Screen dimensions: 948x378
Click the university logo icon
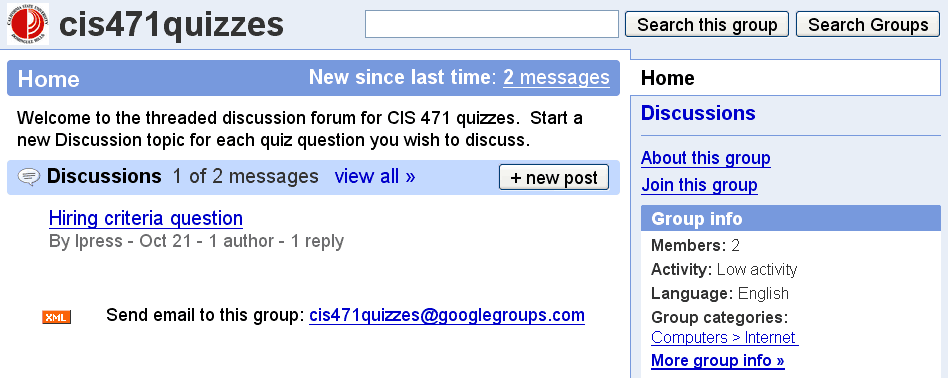click(28, 24)
